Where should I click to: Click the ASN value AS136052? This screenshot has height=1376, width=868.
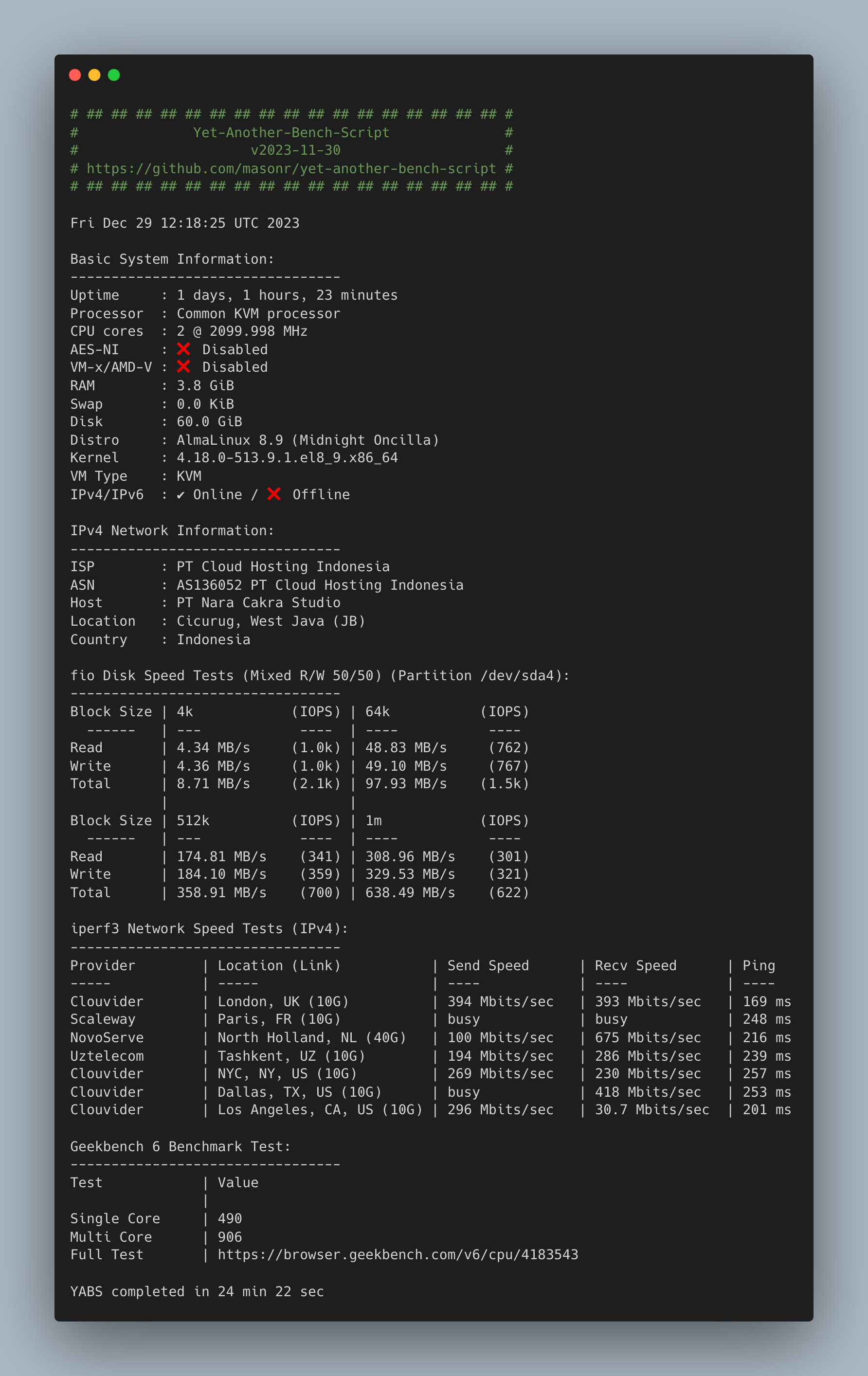209,585
